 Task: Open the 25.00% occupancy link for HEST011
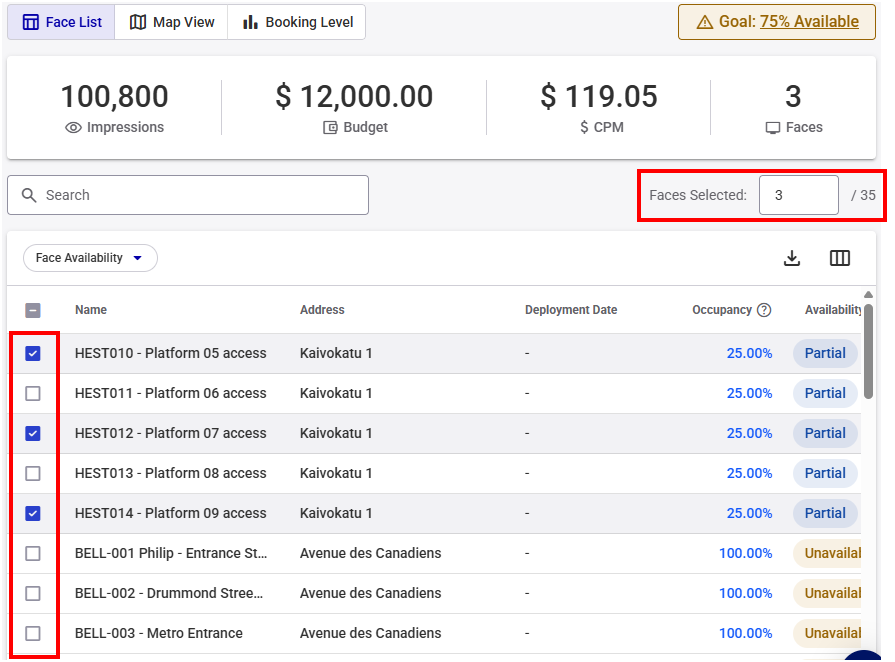click(x=749, y=393)
